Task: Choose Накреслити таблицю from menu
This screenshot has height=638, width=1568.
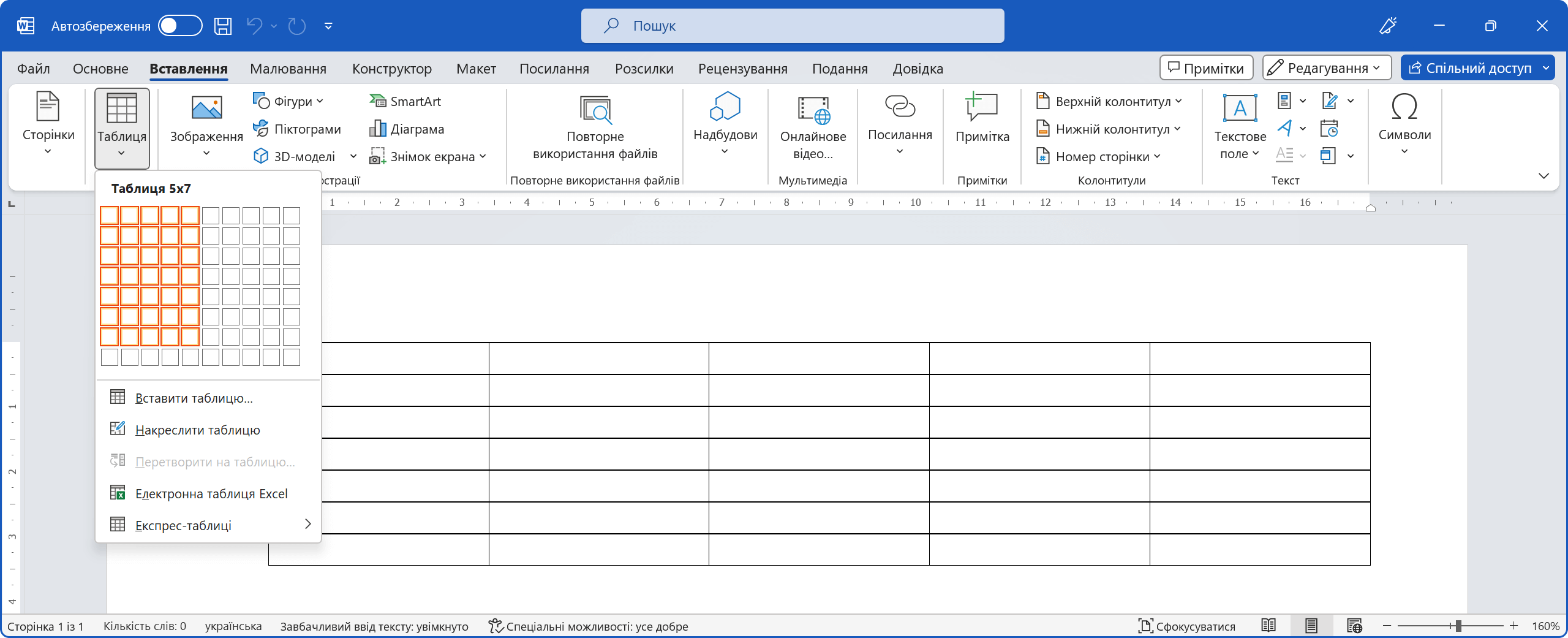Action: [x=197, y=430]
